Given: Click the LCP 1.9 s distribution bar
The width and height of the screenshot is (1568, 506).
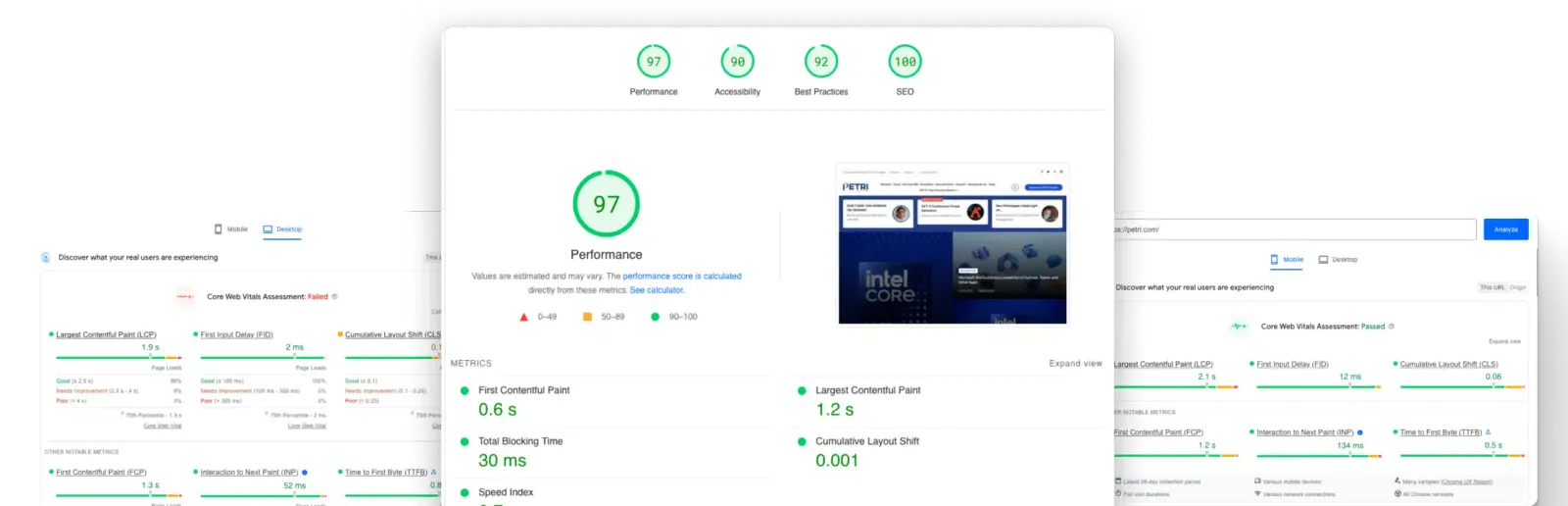Looking at the screenshot, I should coord(119,358).
